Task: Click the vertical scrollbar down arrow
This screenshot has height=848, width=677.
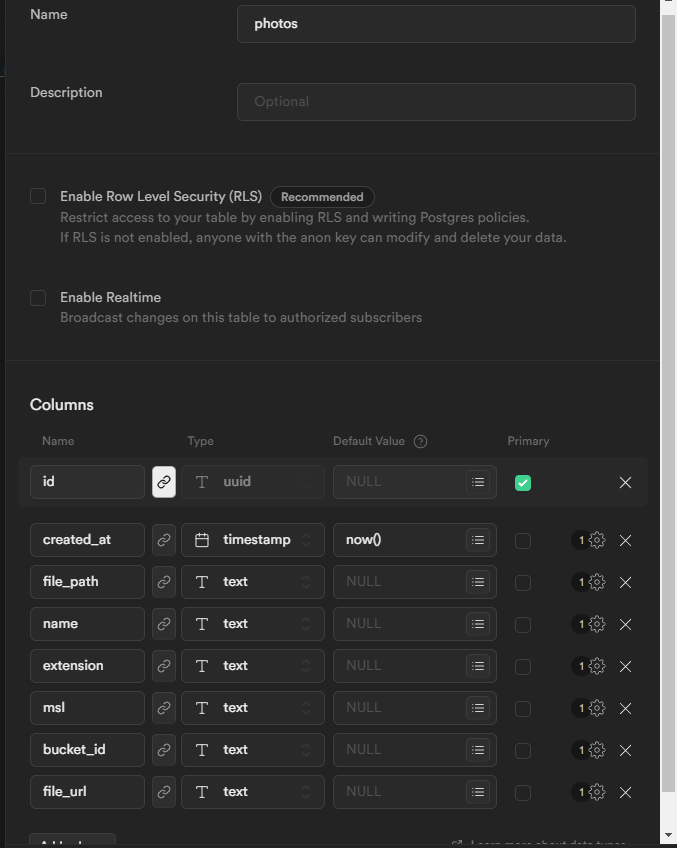Action: point(669,834)
